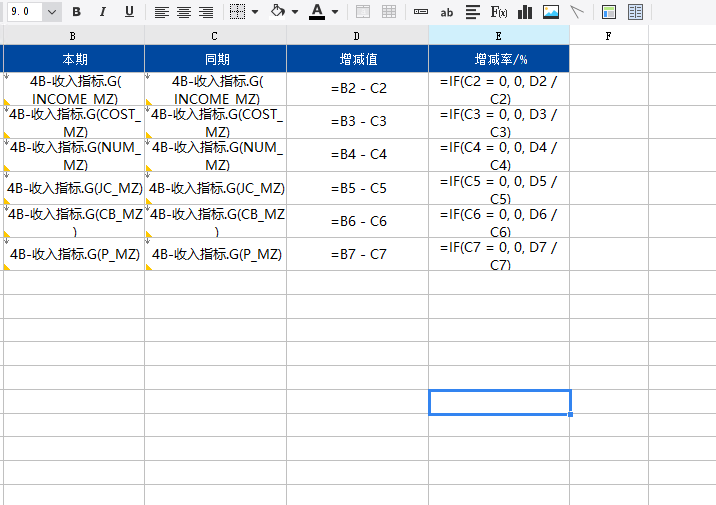Select the 增减率/% header cell
The image size is (716, 505).
(x=499, y=59)
